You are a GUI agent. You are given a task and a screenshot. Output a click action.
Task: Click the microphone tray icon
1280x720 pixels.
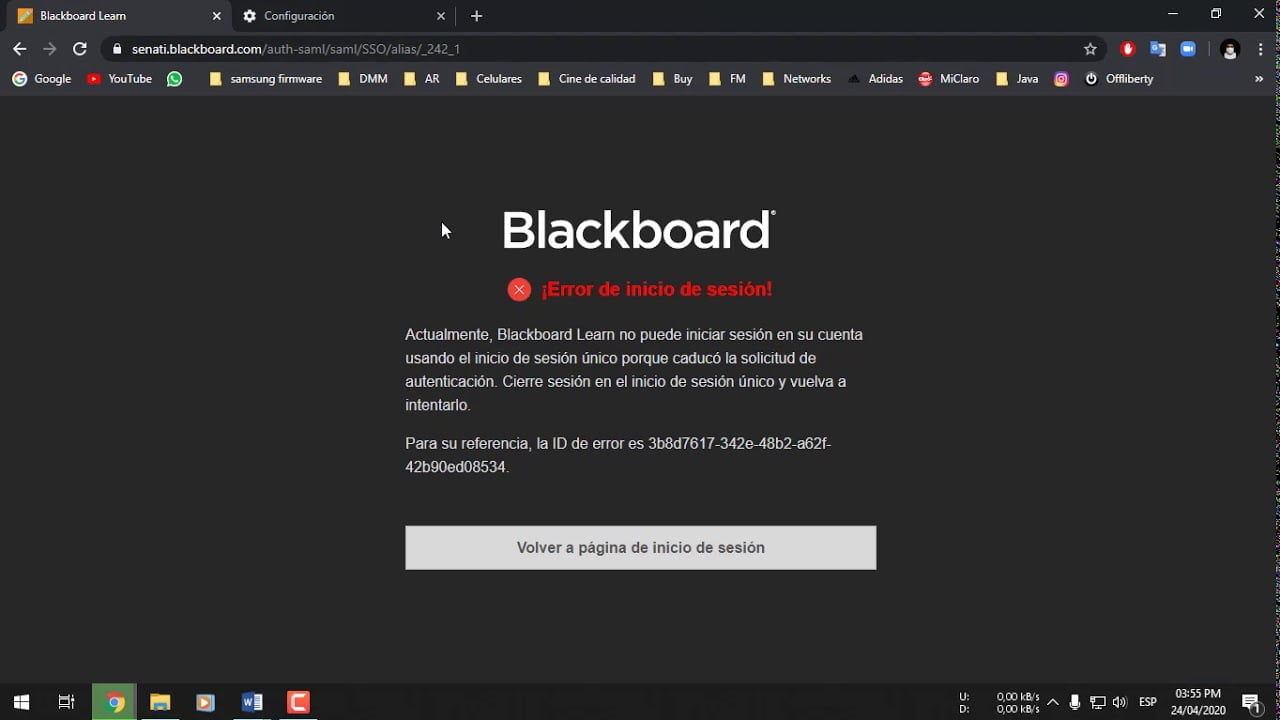tap(1075, 702)
